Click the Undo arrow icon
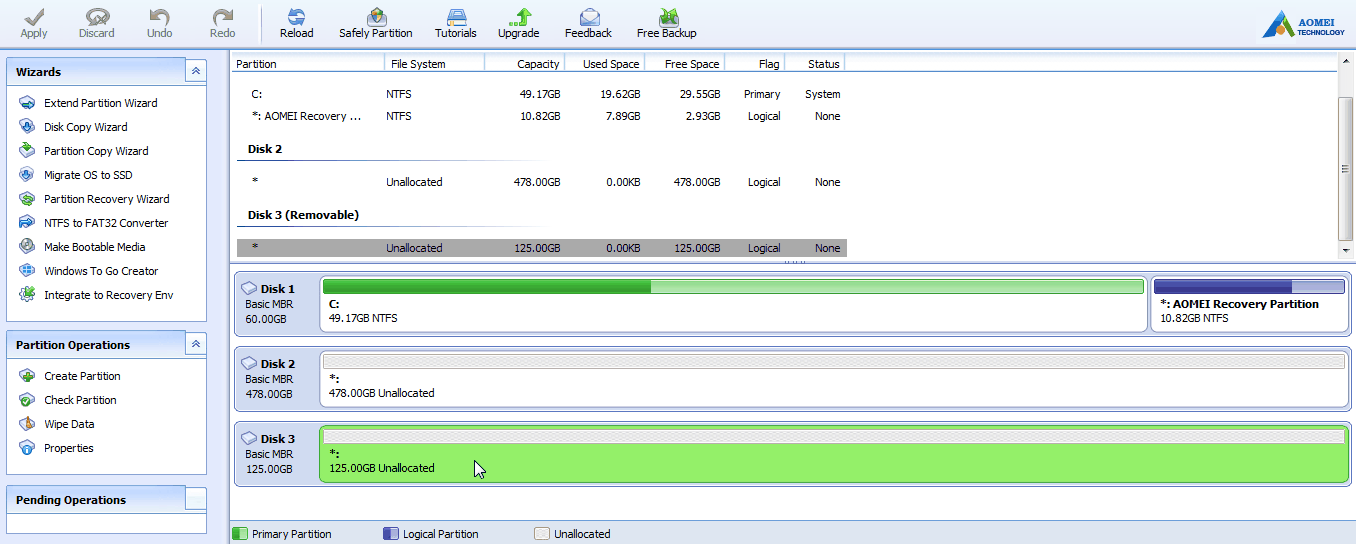Viewport: 1356px width, 544px height. pyautogui.click(x=159, y=17)
